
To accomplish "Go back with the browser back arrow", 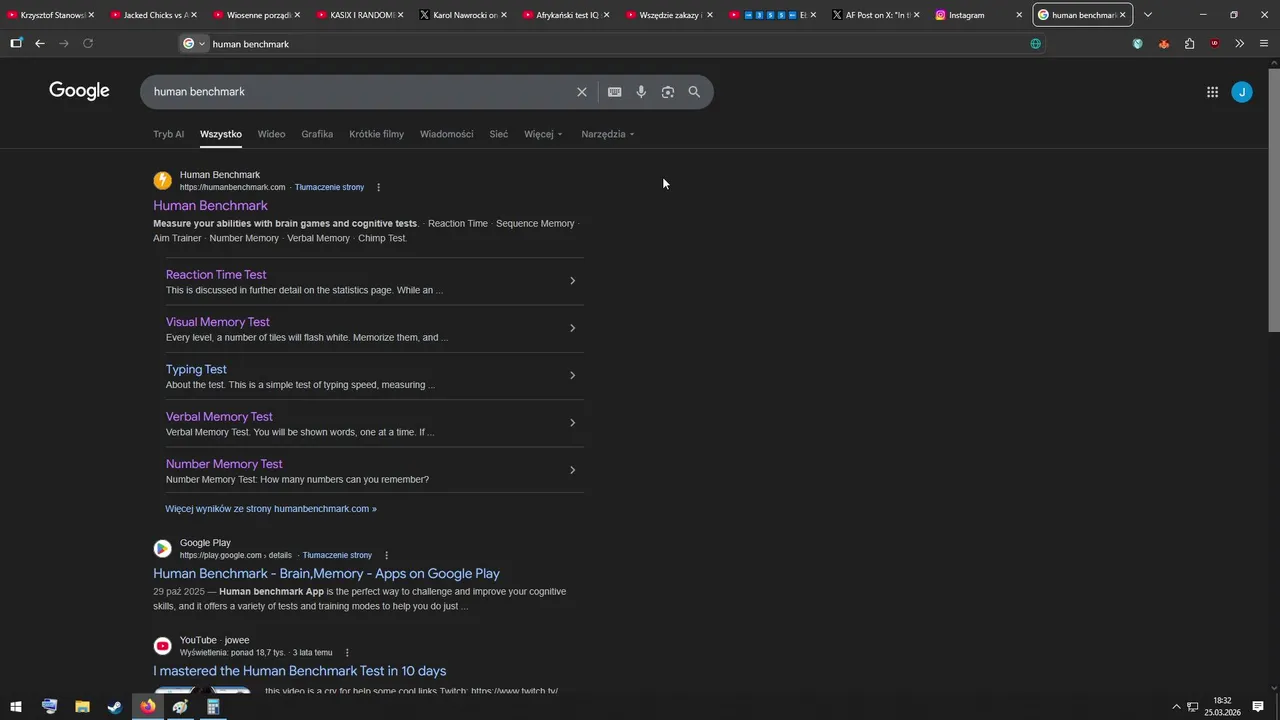I will coord(40,44).
